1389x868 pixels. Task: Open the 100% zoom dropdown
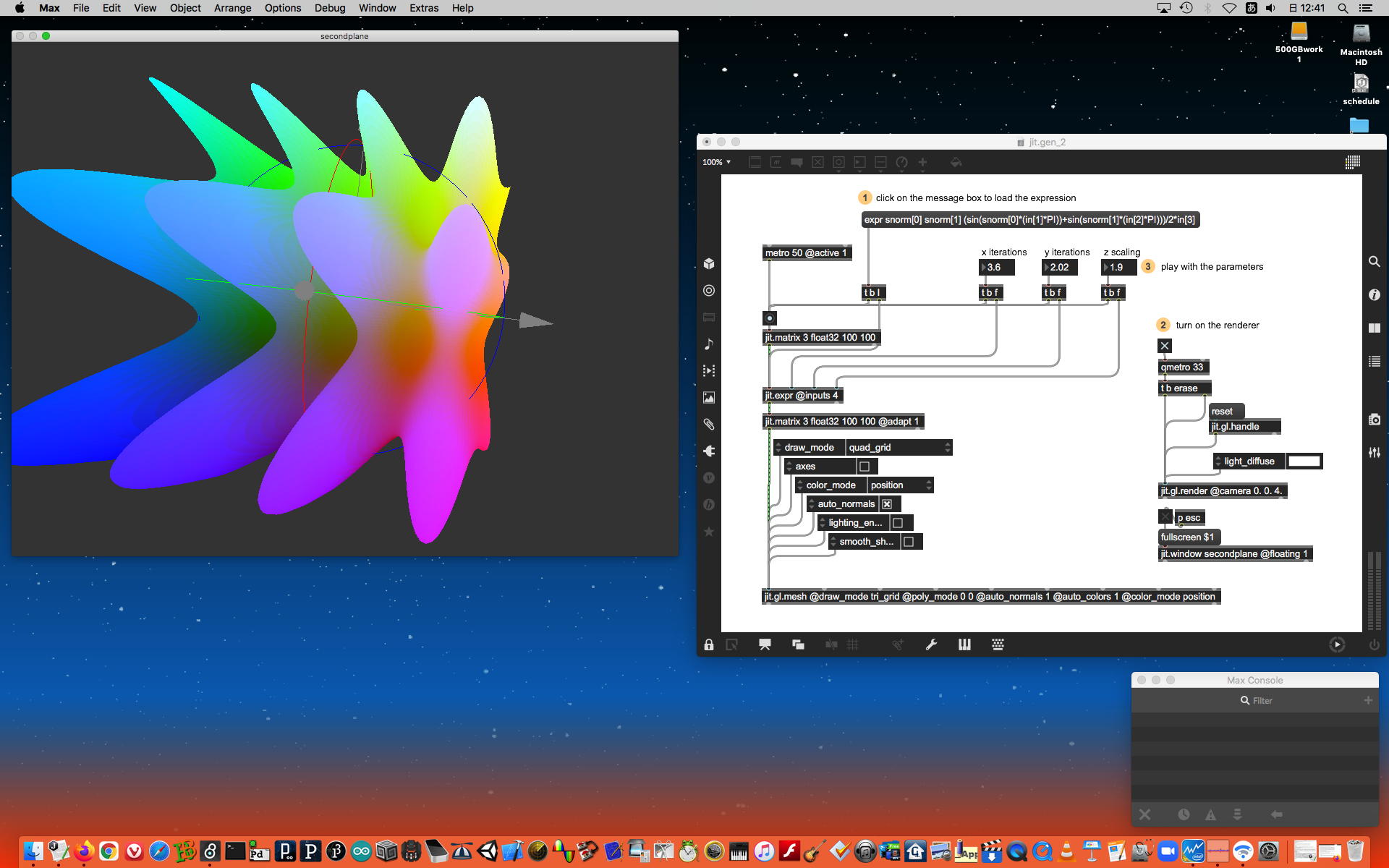pyautogui.click(x=716, y=162)
